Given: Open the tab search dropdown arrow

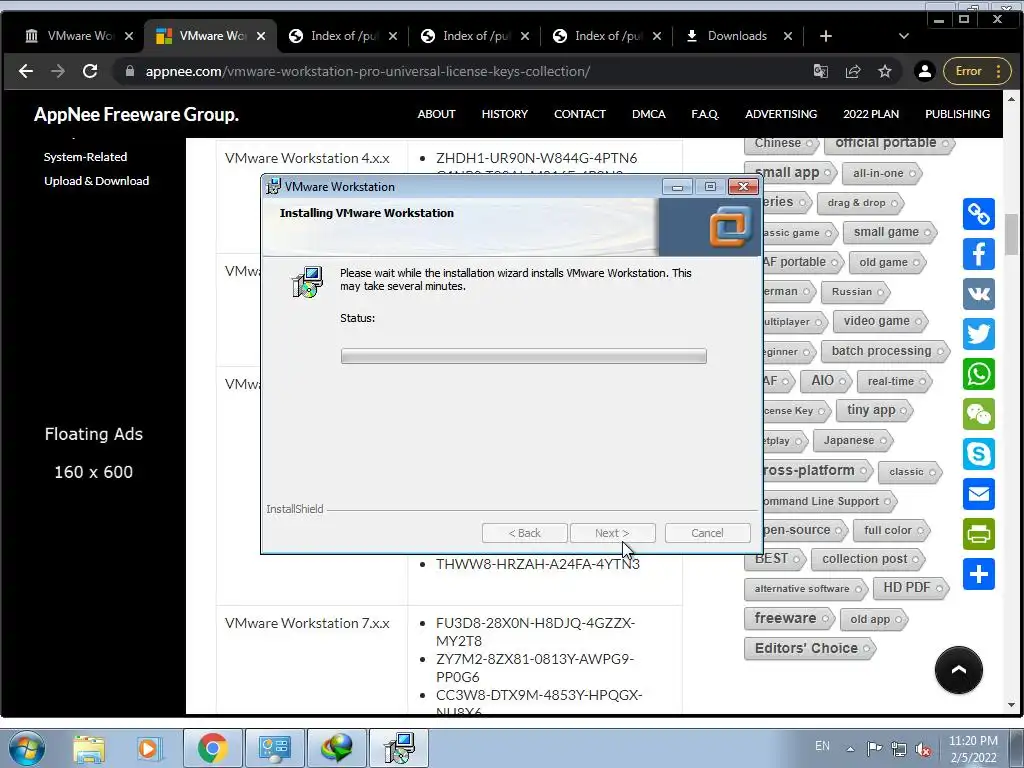Looking at the screenshot, I should [904, 36].
